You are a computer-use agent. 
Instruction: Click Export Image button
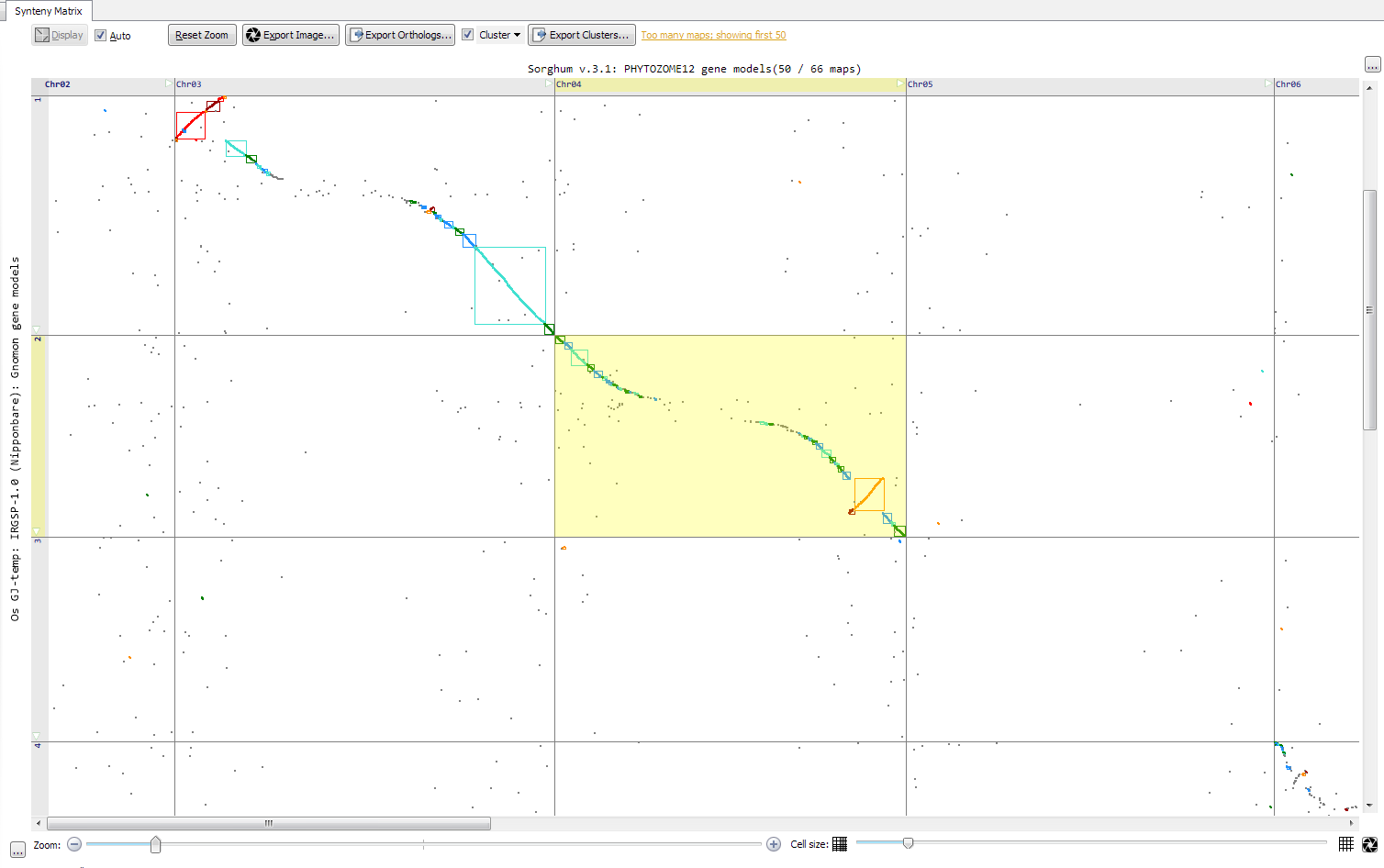pyautogui.click(x=291, y=35)
